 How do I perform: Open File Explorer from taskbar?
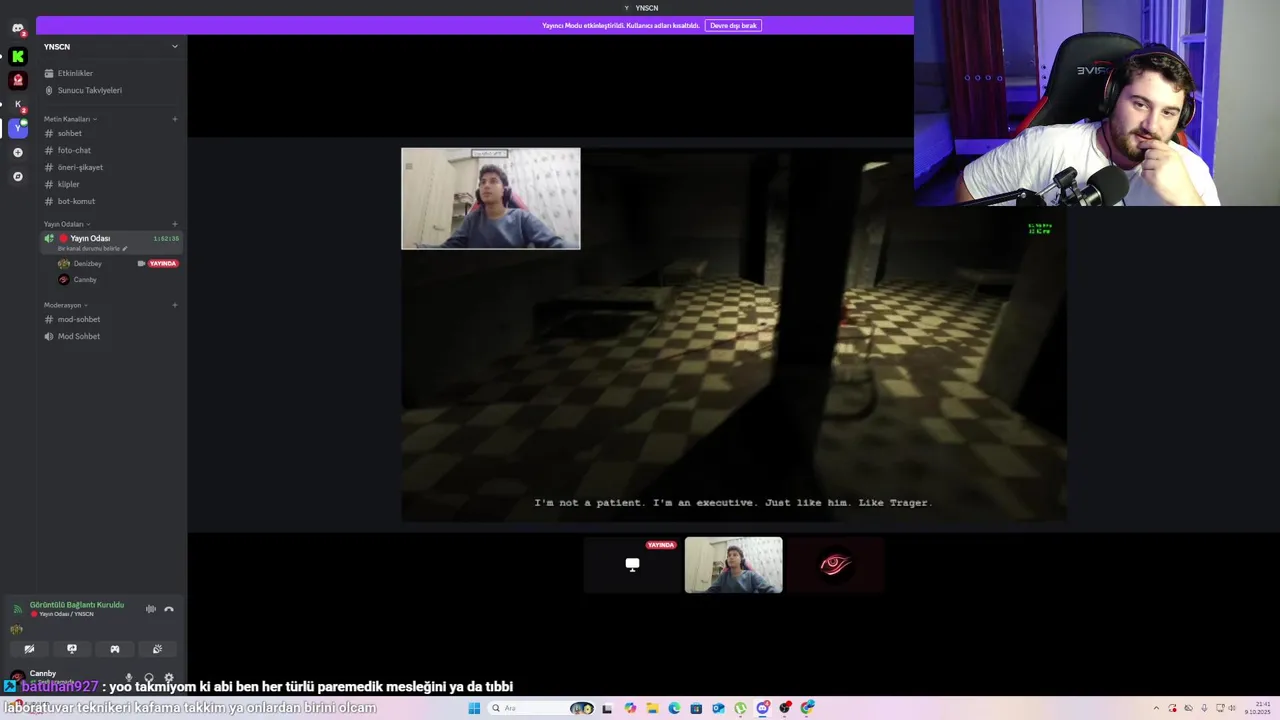click(652, 708)
